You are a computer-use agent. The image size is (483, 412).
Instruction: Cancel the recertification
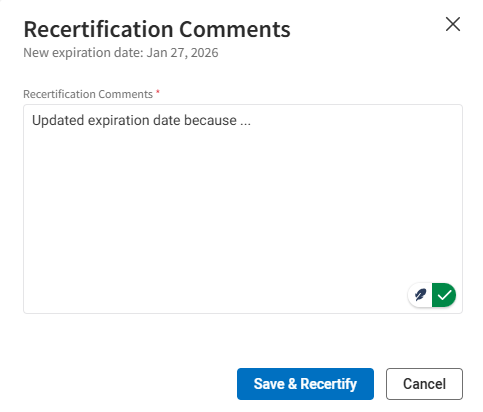pos(424,384)
